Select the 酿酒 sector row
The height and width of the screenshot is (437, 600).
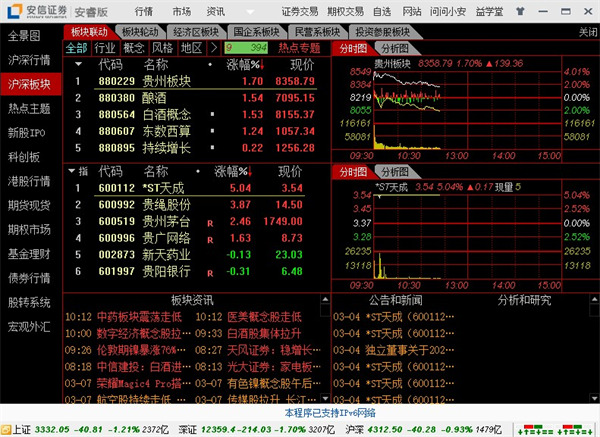(x=195, y=98)
